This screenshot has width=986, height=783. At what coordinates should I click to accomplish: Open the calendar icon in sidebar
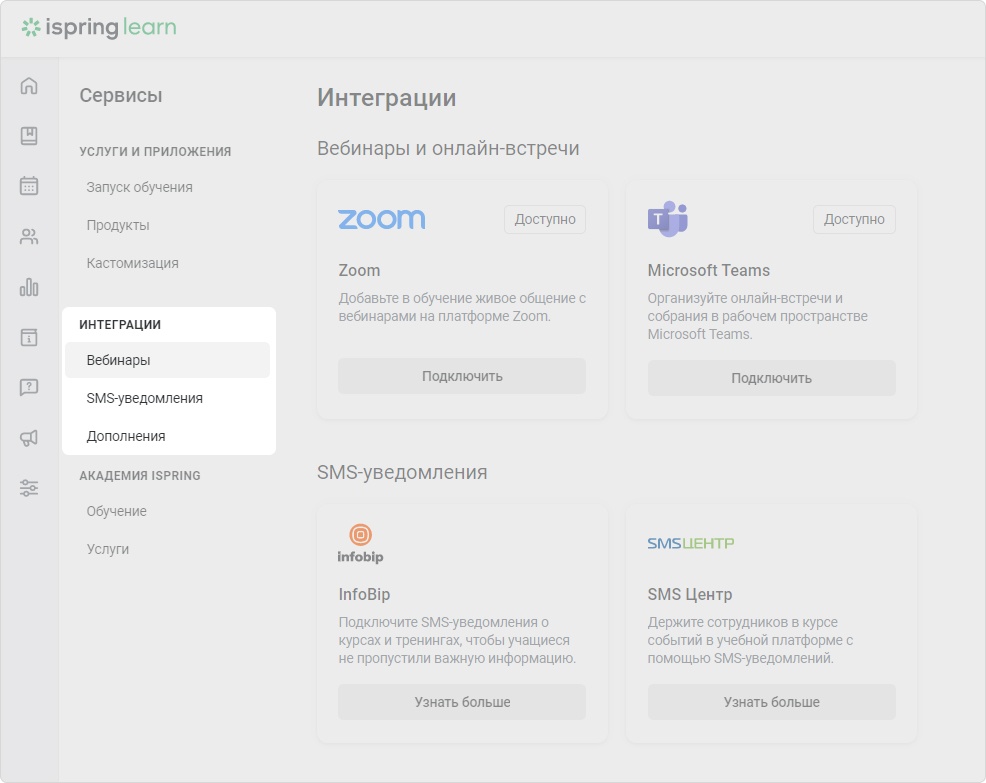(29, 186)
